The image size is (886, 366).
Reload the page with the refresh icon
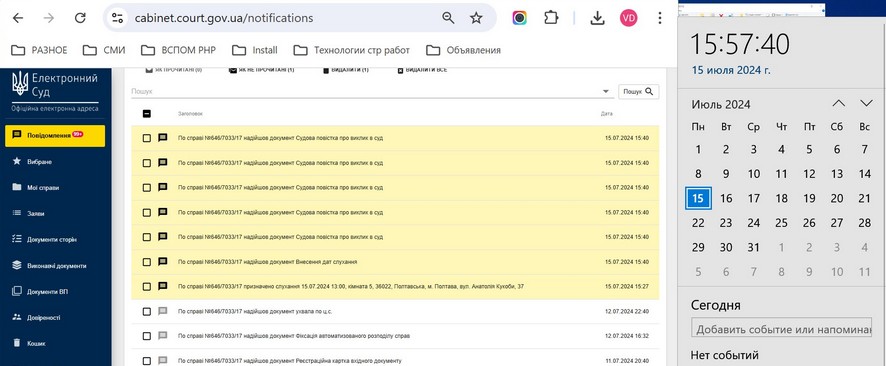80,18
